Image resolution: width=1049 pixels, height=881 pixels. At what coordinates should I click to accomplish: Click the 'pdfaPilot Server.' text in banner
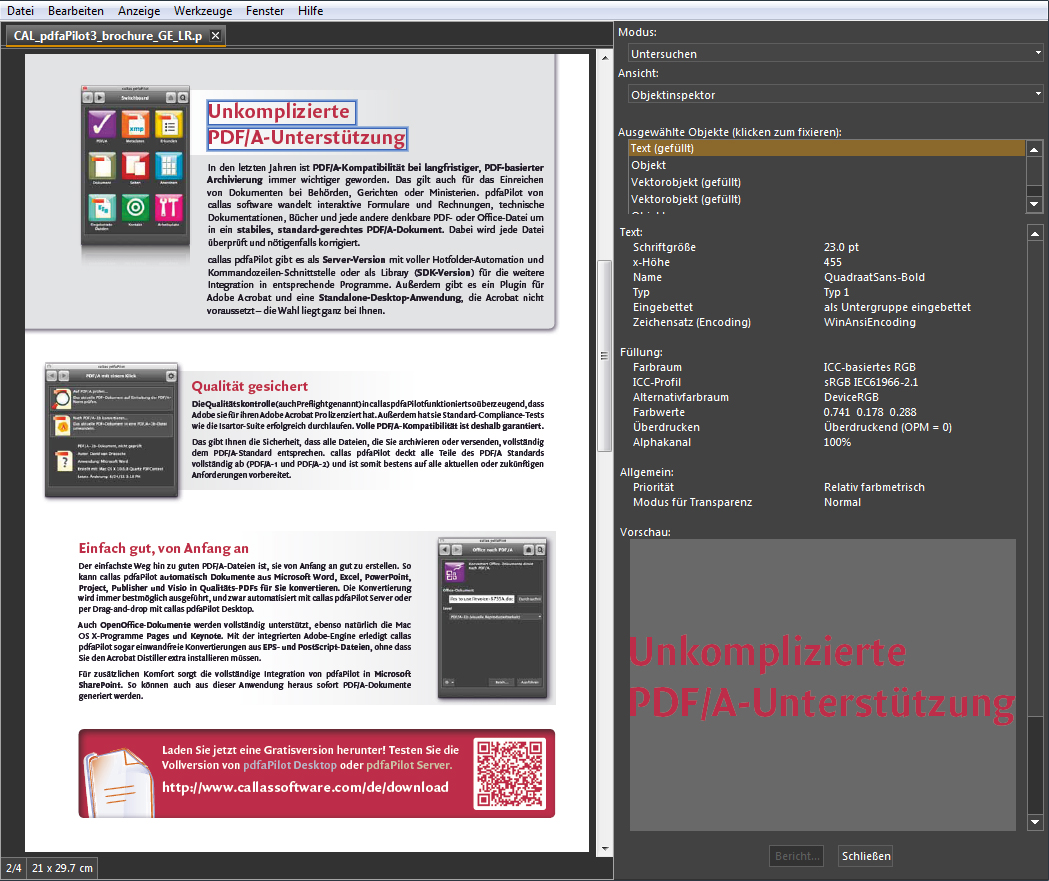pyautogui.click(x=409, y=765)
